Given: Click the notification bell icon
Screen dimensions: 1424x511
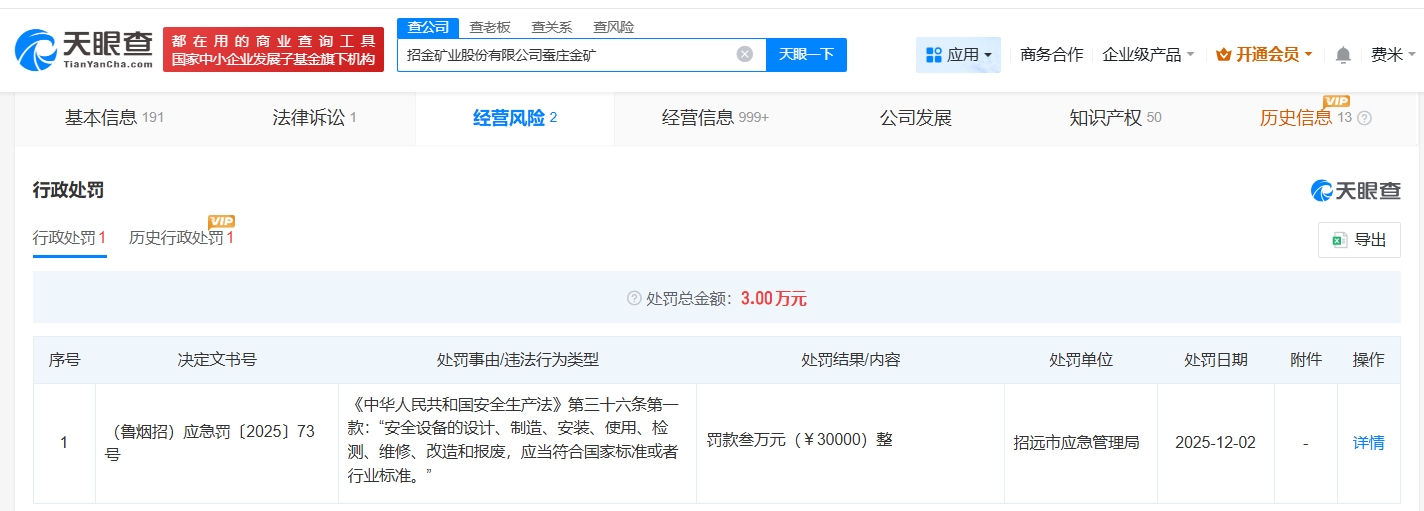Looking at the screenshot, I should (1343, 55).
